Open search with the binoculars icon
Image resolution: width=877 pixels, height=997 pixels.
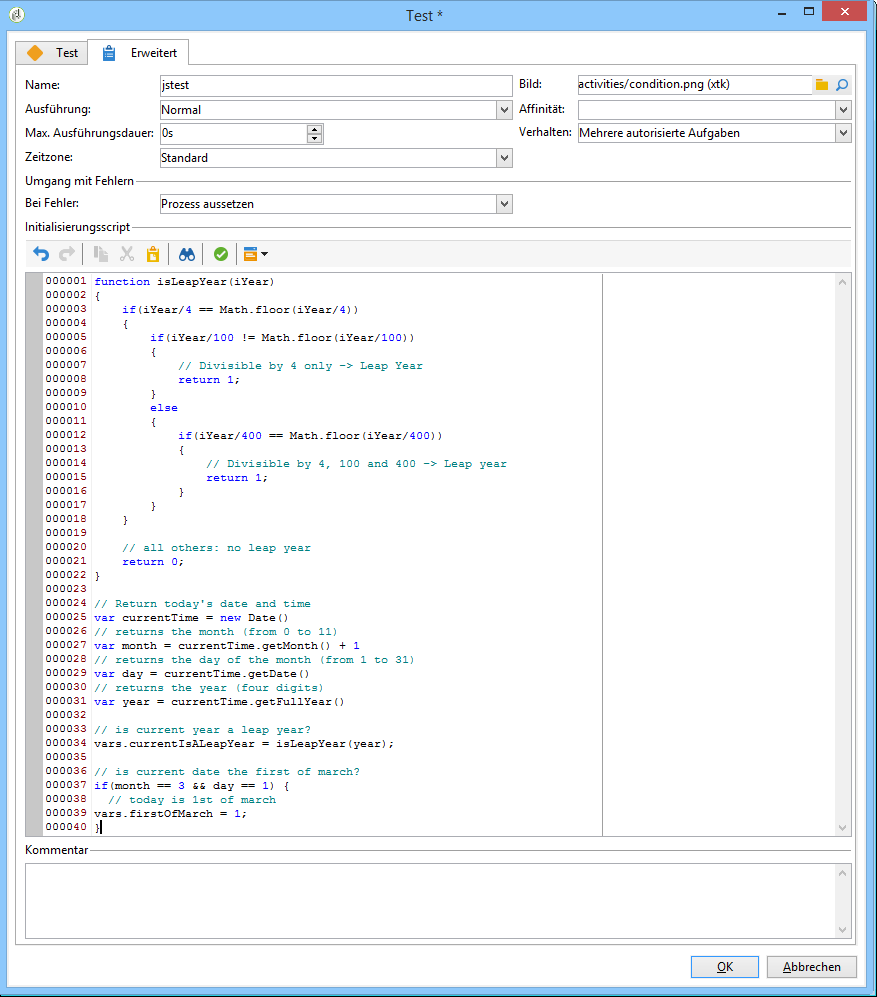pyautogui.click(x=187, y=254)
